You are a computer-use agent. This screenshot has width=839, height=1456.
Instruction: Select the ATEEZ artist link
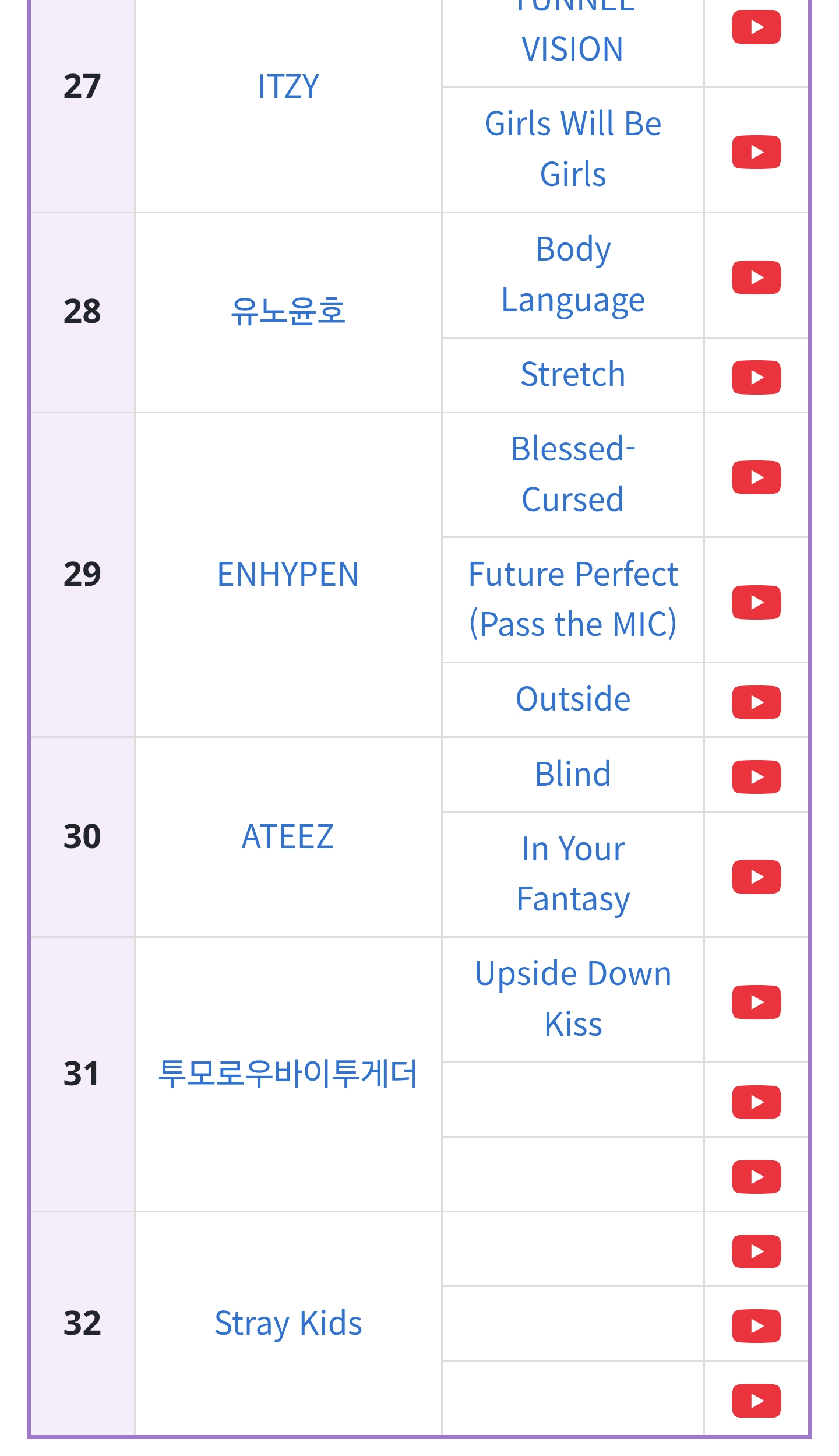point(288,836)
